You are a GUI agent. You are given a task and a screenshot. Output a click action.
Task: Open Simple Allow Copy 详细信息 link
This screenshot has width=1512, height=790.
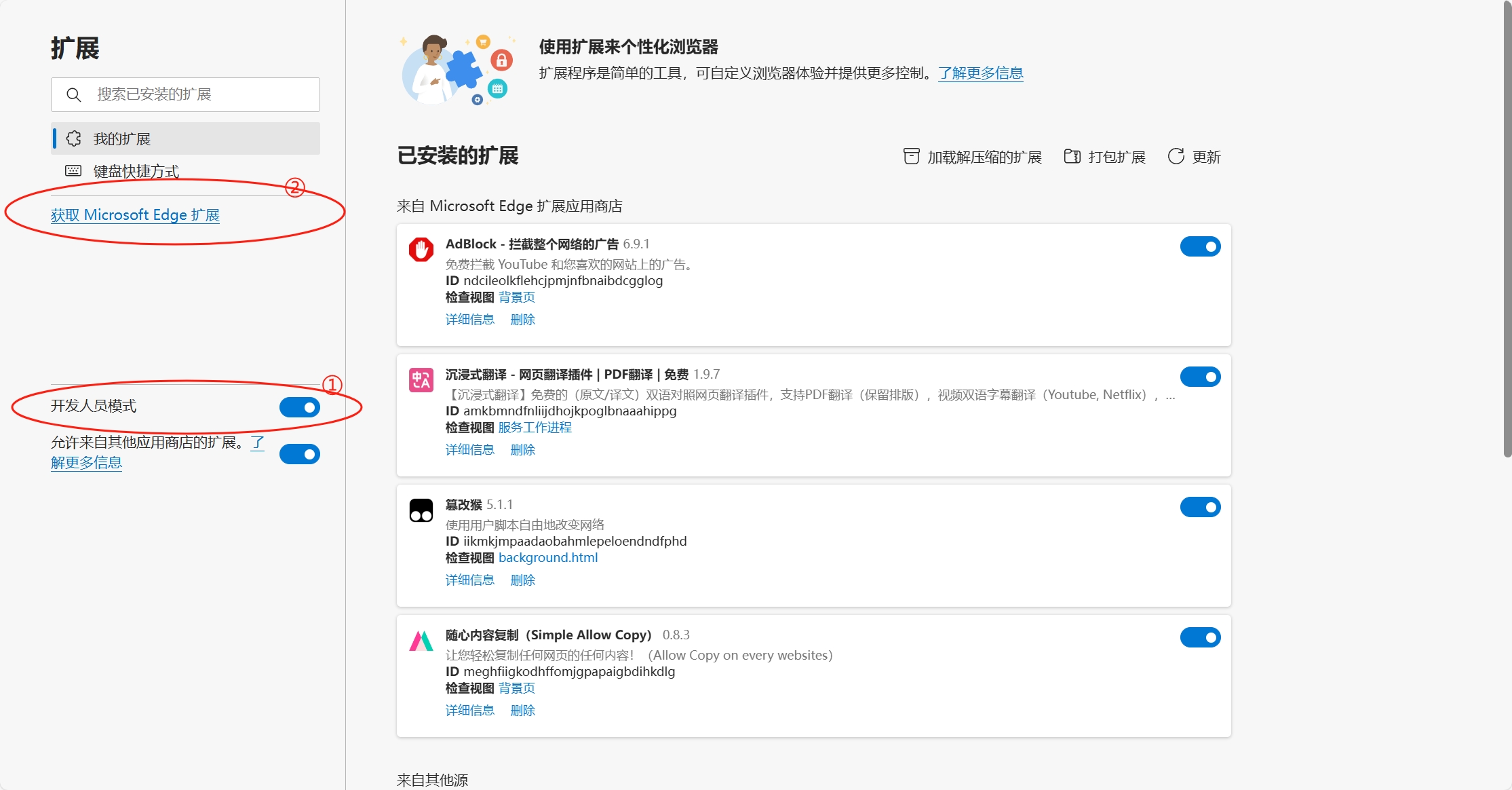[470, 711]
